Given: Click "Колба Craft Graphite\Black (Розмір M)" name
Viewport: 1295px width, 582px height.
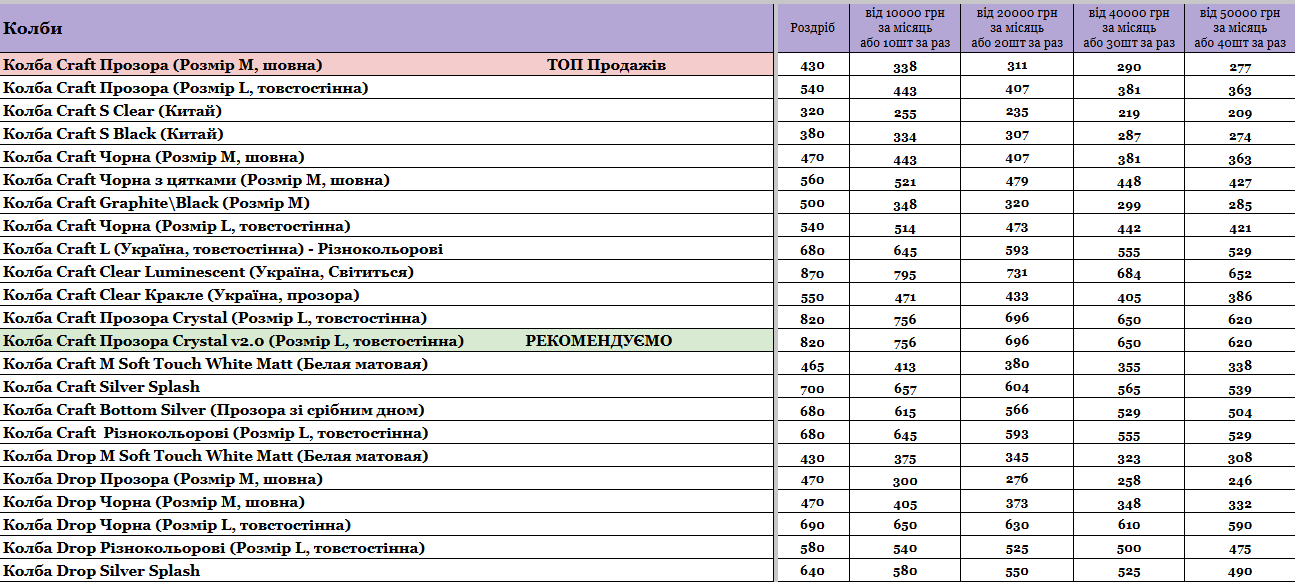Looking at the screenshot, I should [157, 203].
